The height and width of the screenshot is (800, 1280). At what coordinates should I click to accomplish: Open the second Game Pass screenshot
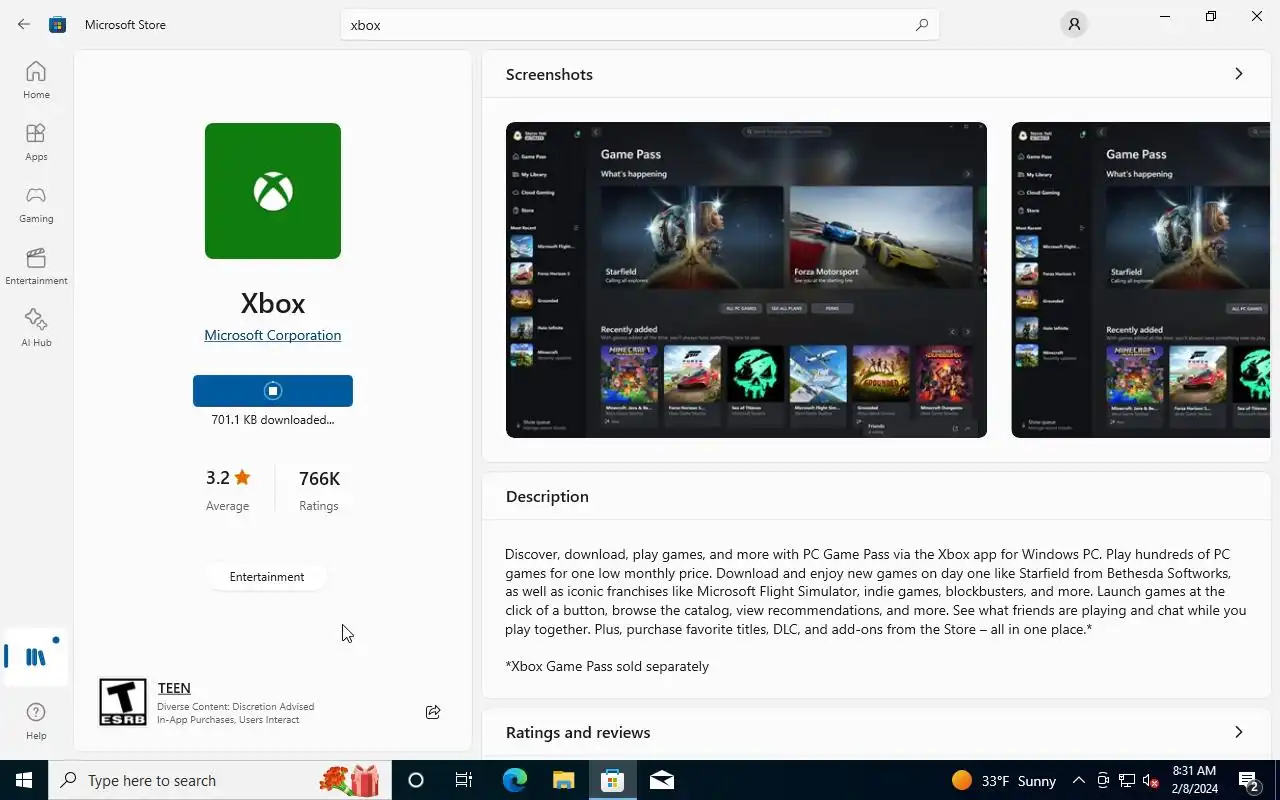(1141, 280)
